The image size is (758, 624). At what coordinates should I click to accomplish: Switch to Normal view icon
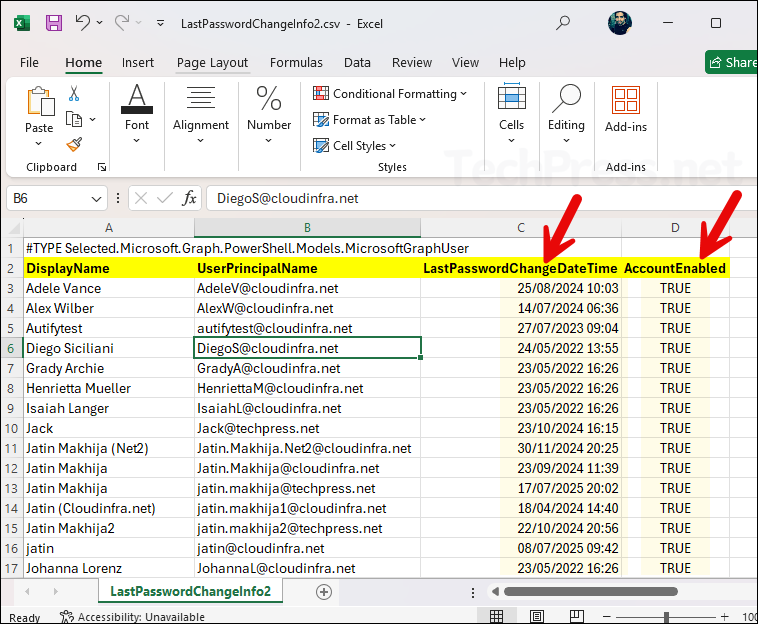click(496, 616)
